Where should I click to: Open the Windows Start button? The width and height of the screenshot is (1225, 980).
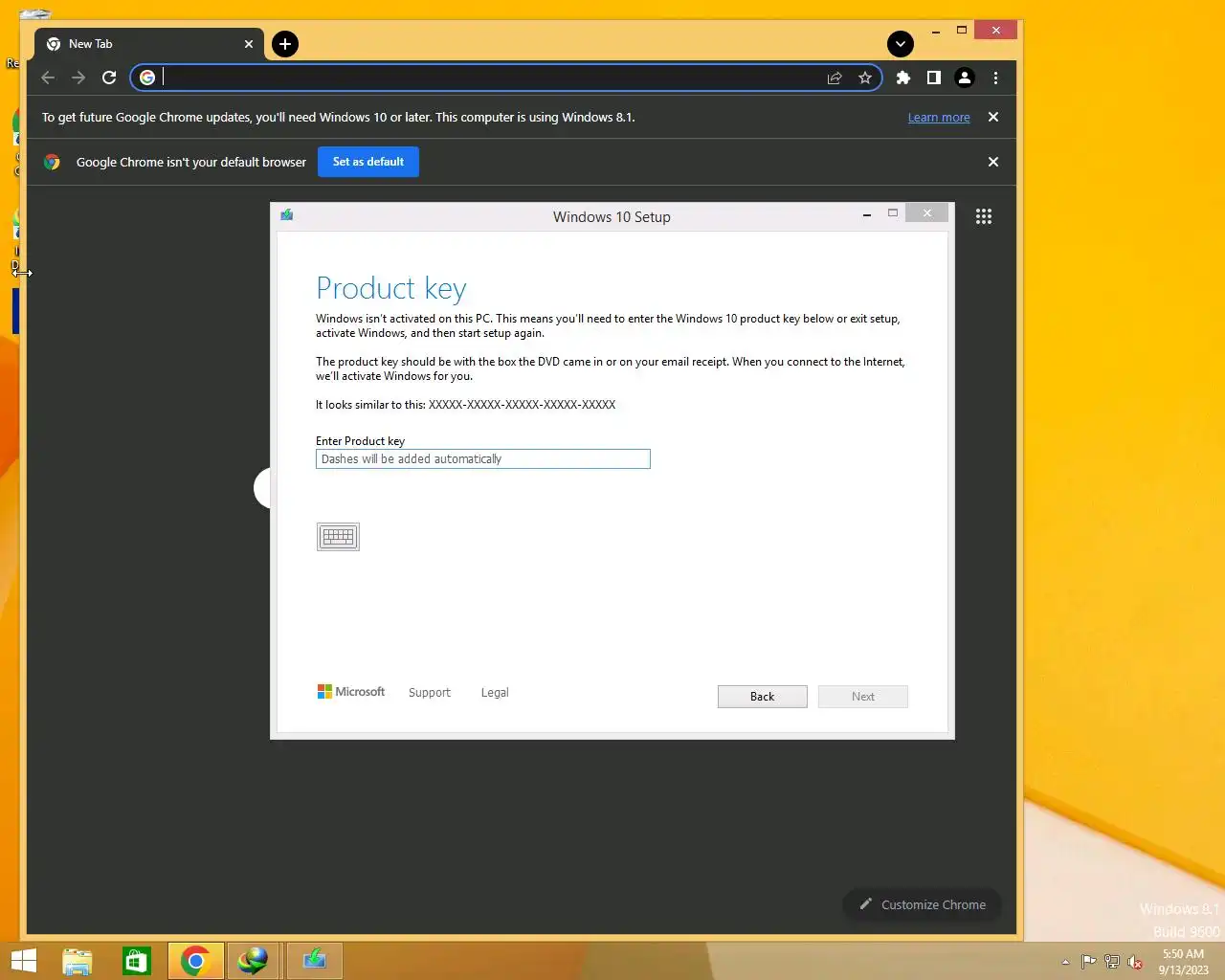tap(23, 961)
